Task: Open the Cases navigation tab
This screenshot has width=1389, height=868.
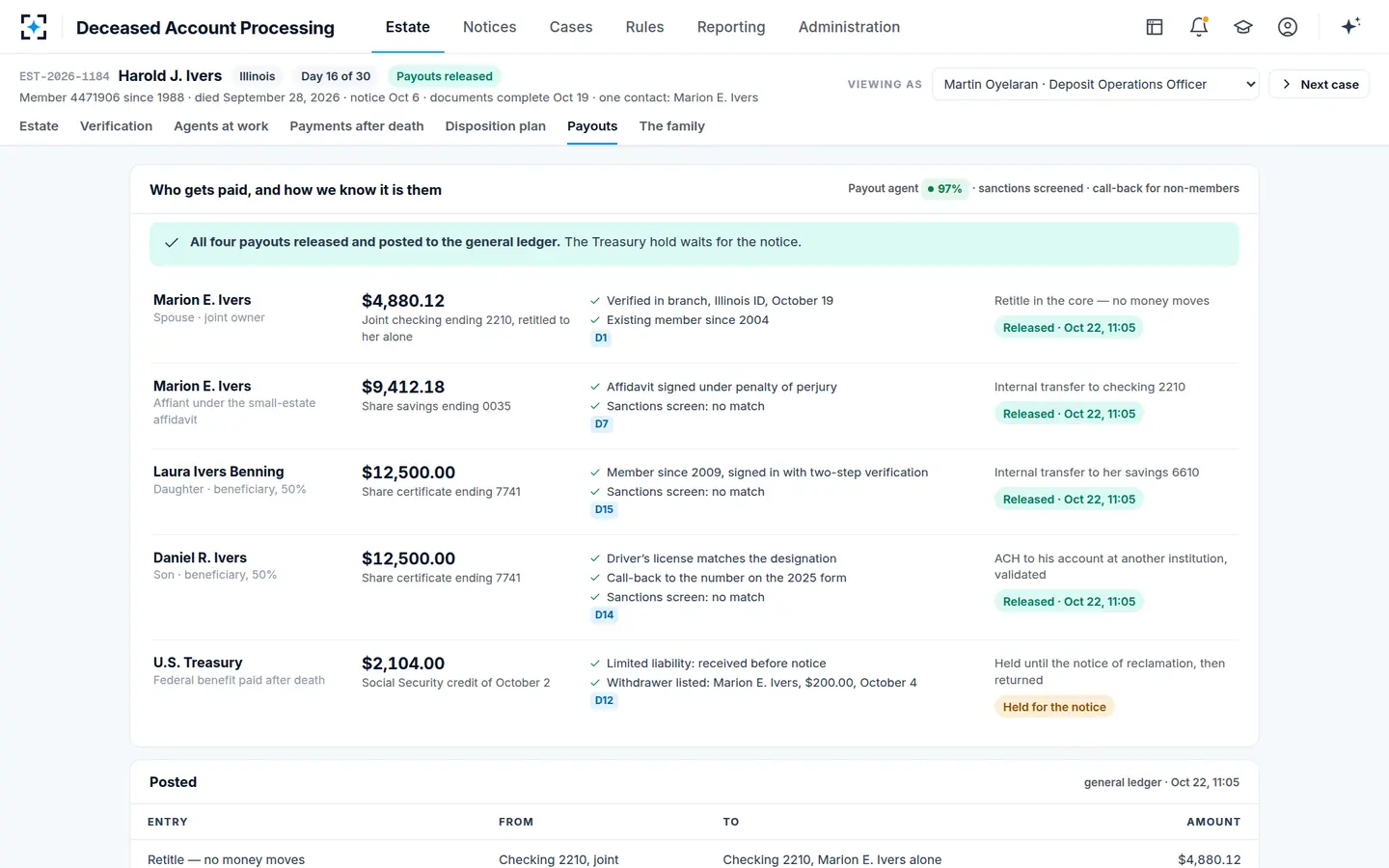Action: (571, 27)
